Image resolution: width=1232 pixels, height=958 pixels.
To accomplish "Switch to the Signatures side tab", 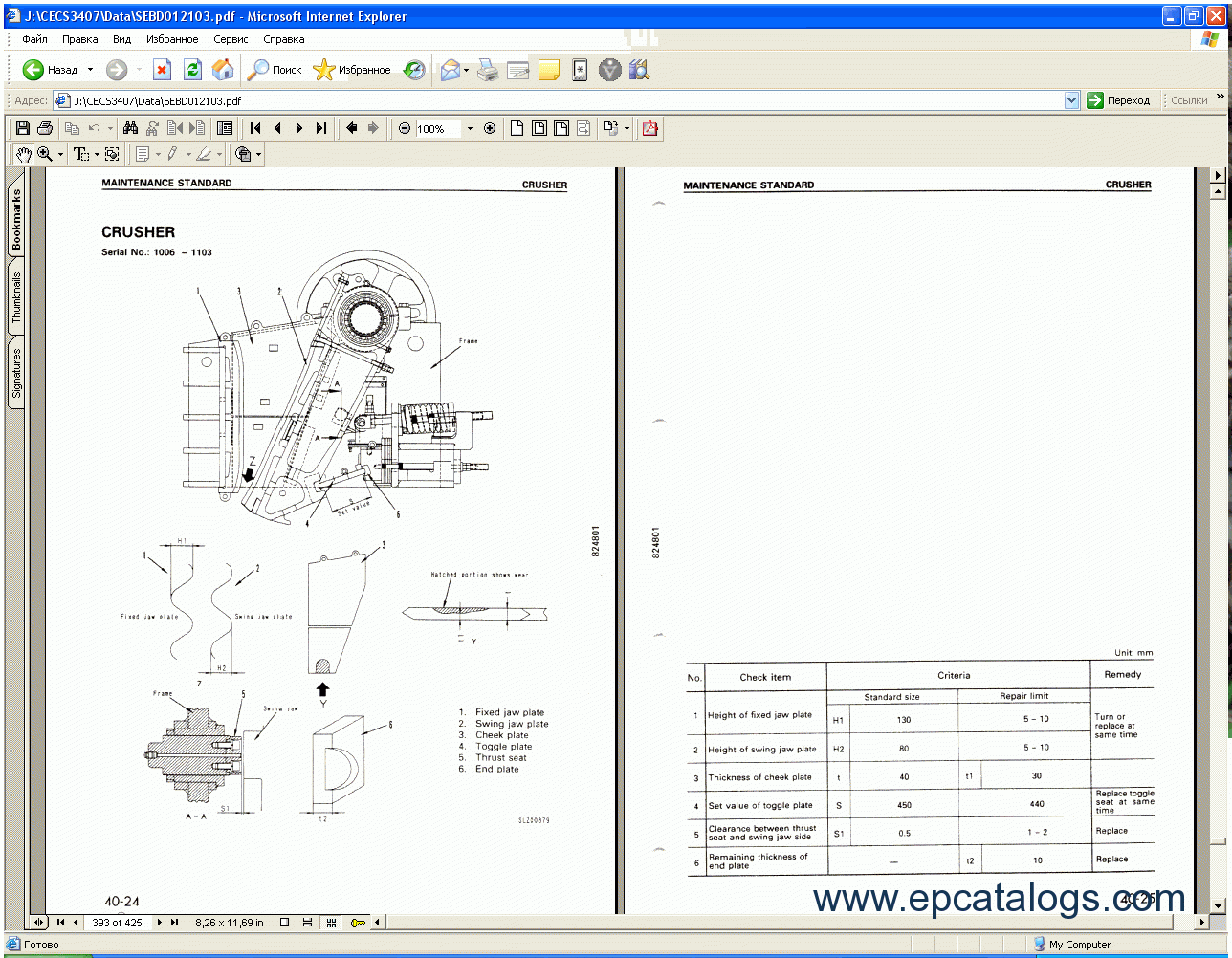I will pyautogui.click(x=16, y=373).
